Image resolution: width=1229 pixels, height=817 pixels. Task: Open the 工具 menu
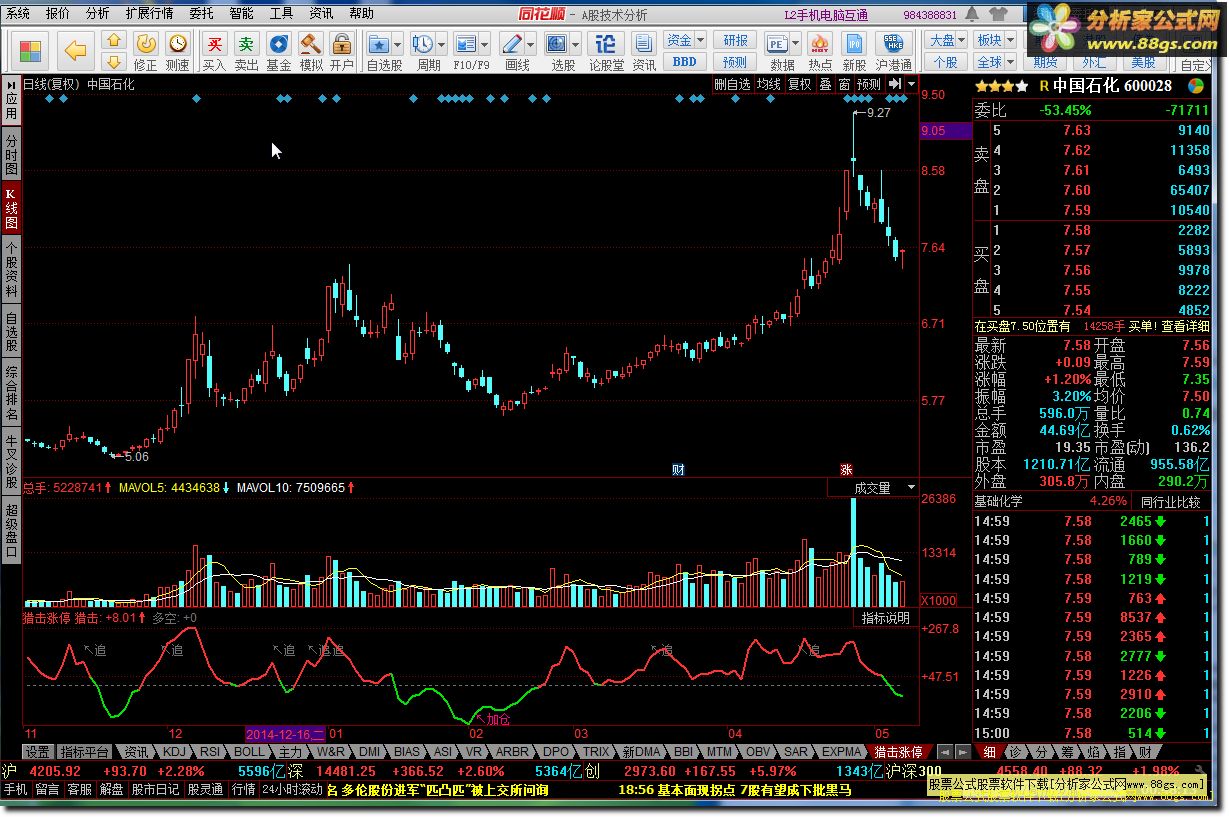pyautogui.click(x=281, y=14)
